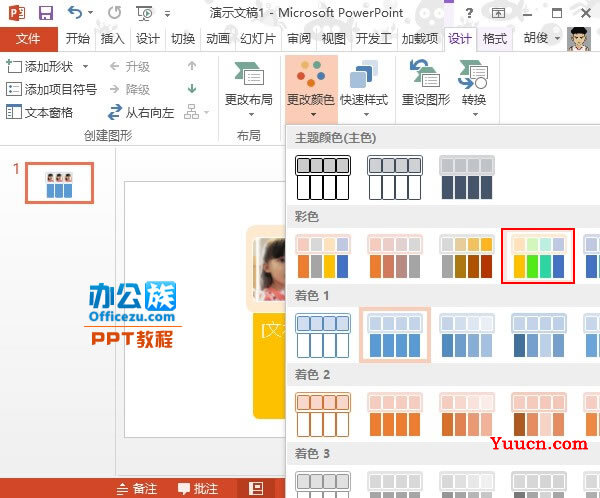Open the Change Layout (更改布局) dropdown
Screen dimensions: 600x498
[249, 87]
